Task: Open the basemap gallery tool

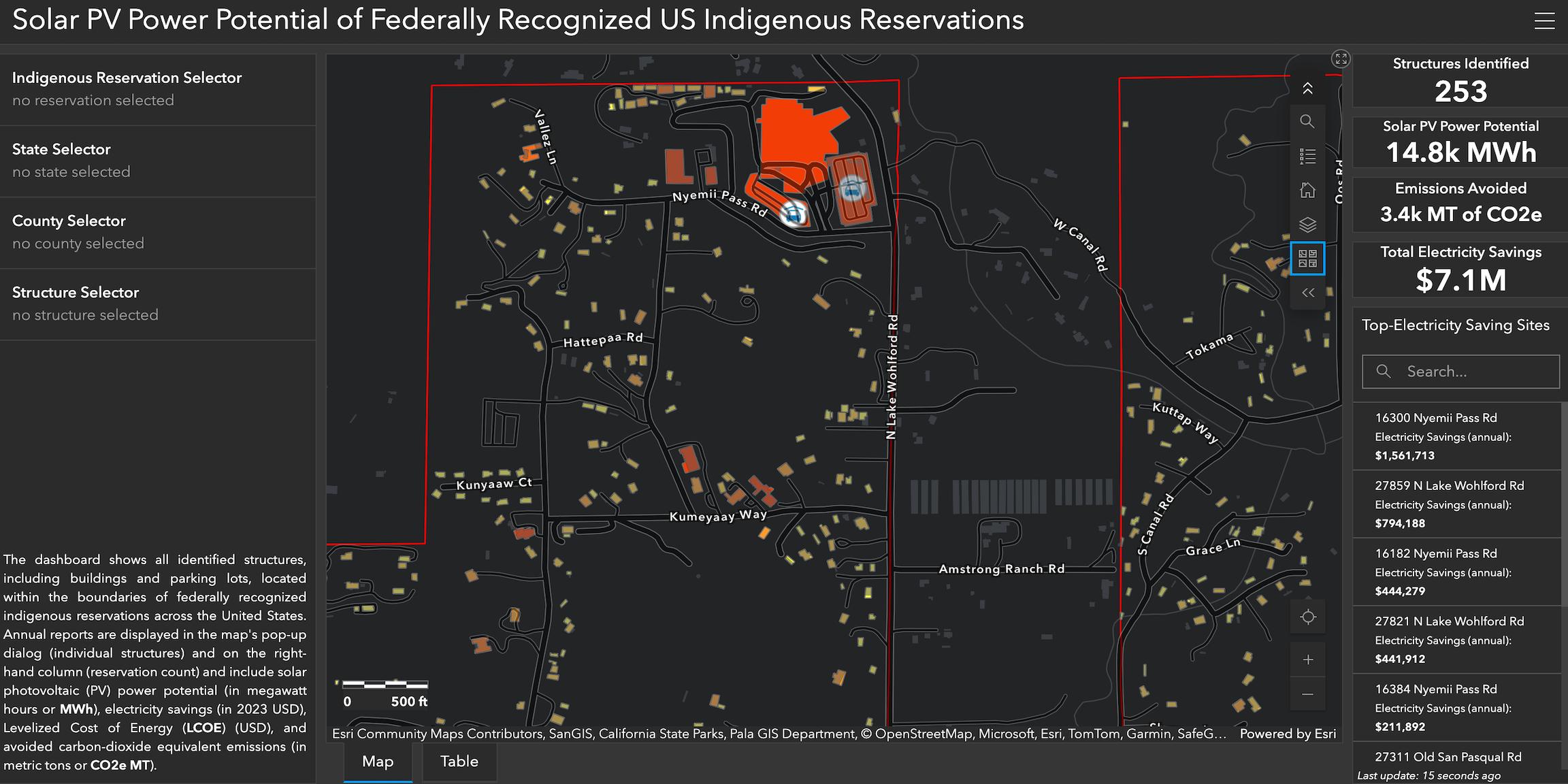Action: click(1307, 259)
